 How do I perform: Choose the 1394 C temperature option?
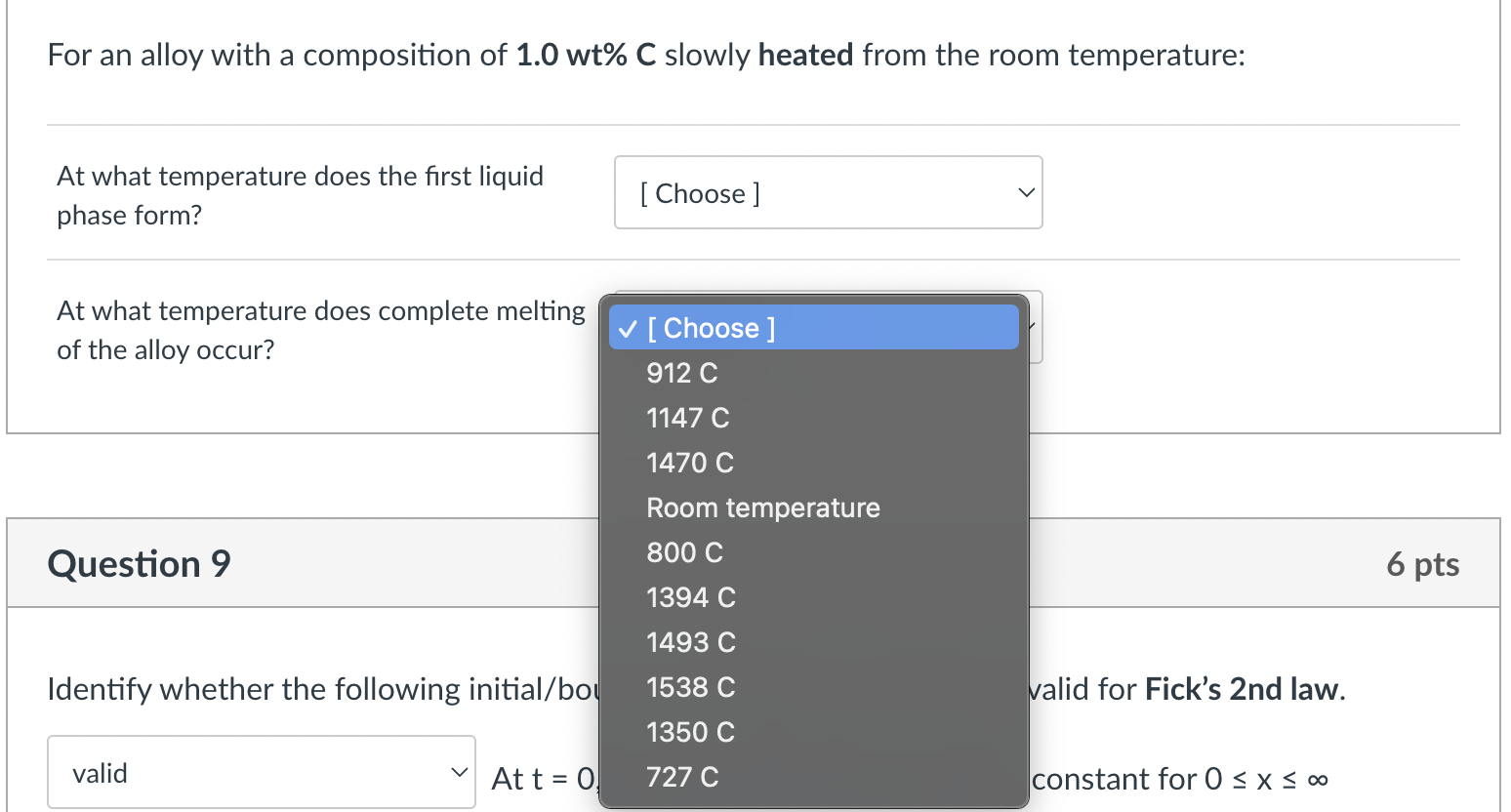tap(690, 597)
